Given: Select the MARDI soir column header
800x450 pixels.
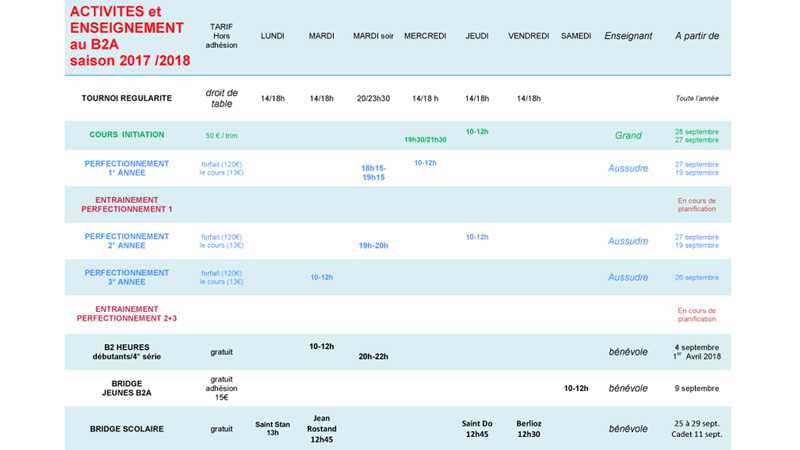Looking at the screenshot, I should click(373, 36).
